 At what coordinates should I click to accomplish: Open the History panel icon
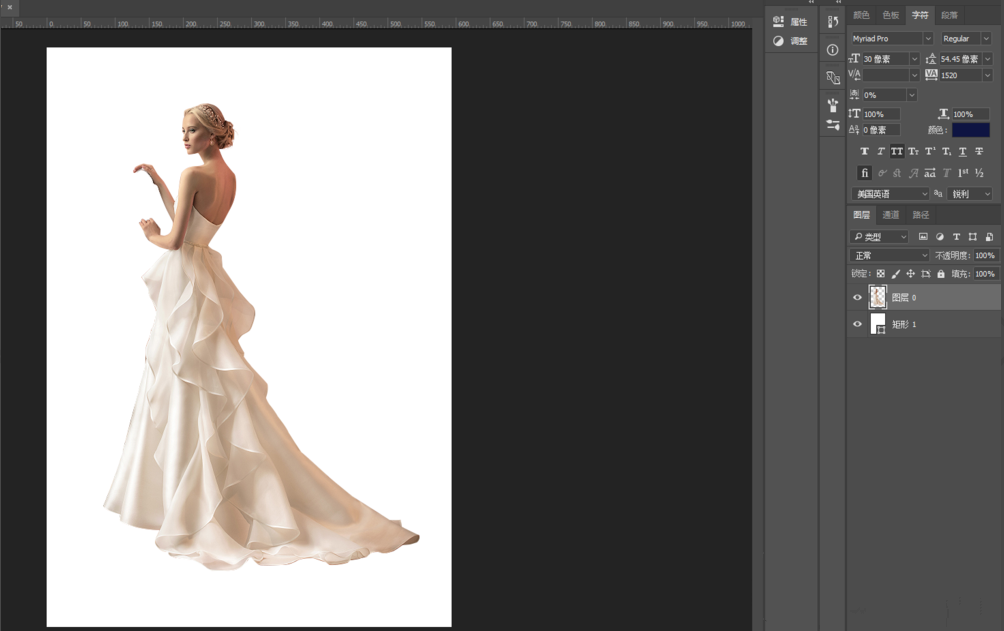click(x=833, y=21)
